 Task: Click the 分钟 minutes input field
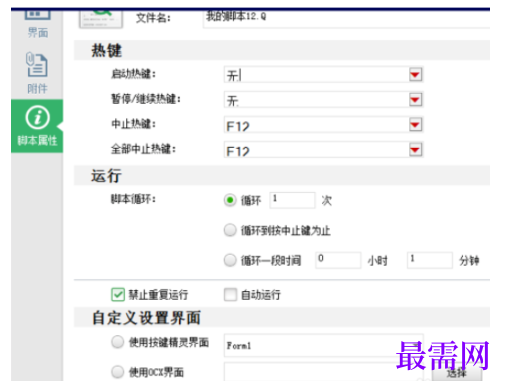tap(430, 260)
